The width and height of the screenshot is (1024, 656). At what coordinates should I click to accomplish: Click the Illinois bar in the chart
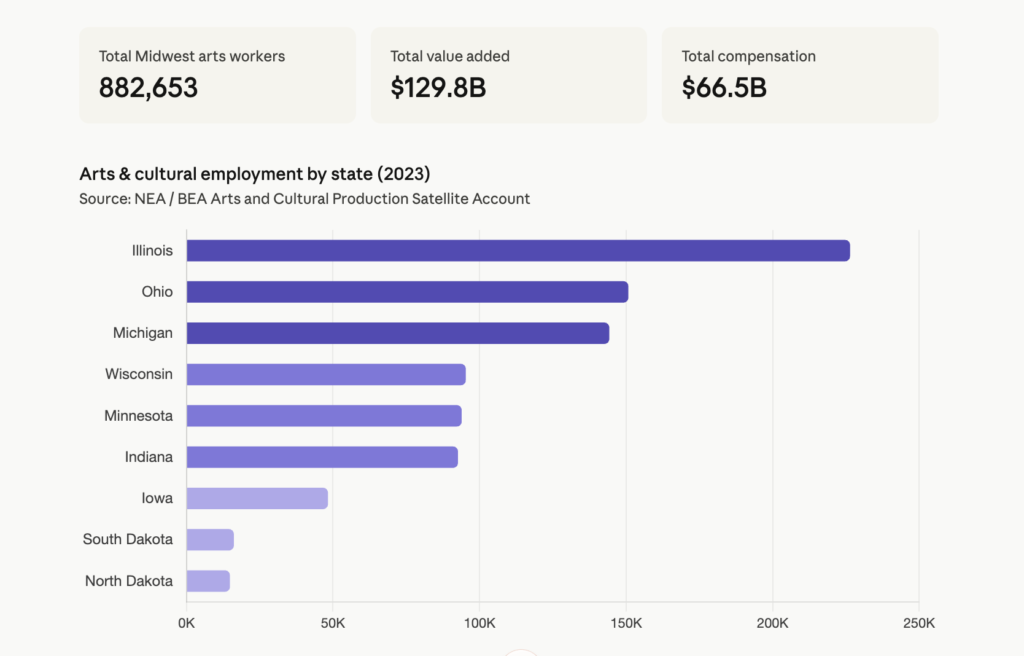518,251
